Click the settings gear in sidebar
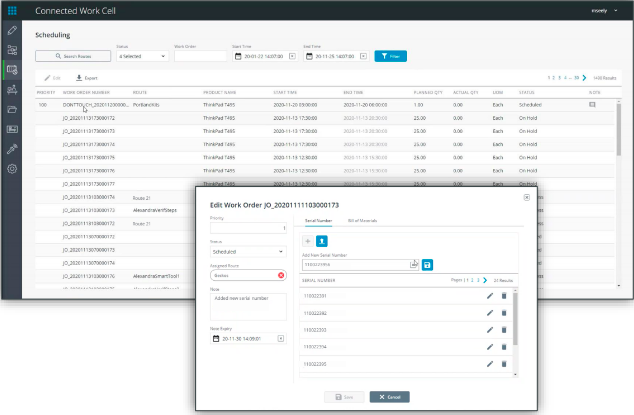Viewport: 634px width, 415px height. click(x=12, y=168)
